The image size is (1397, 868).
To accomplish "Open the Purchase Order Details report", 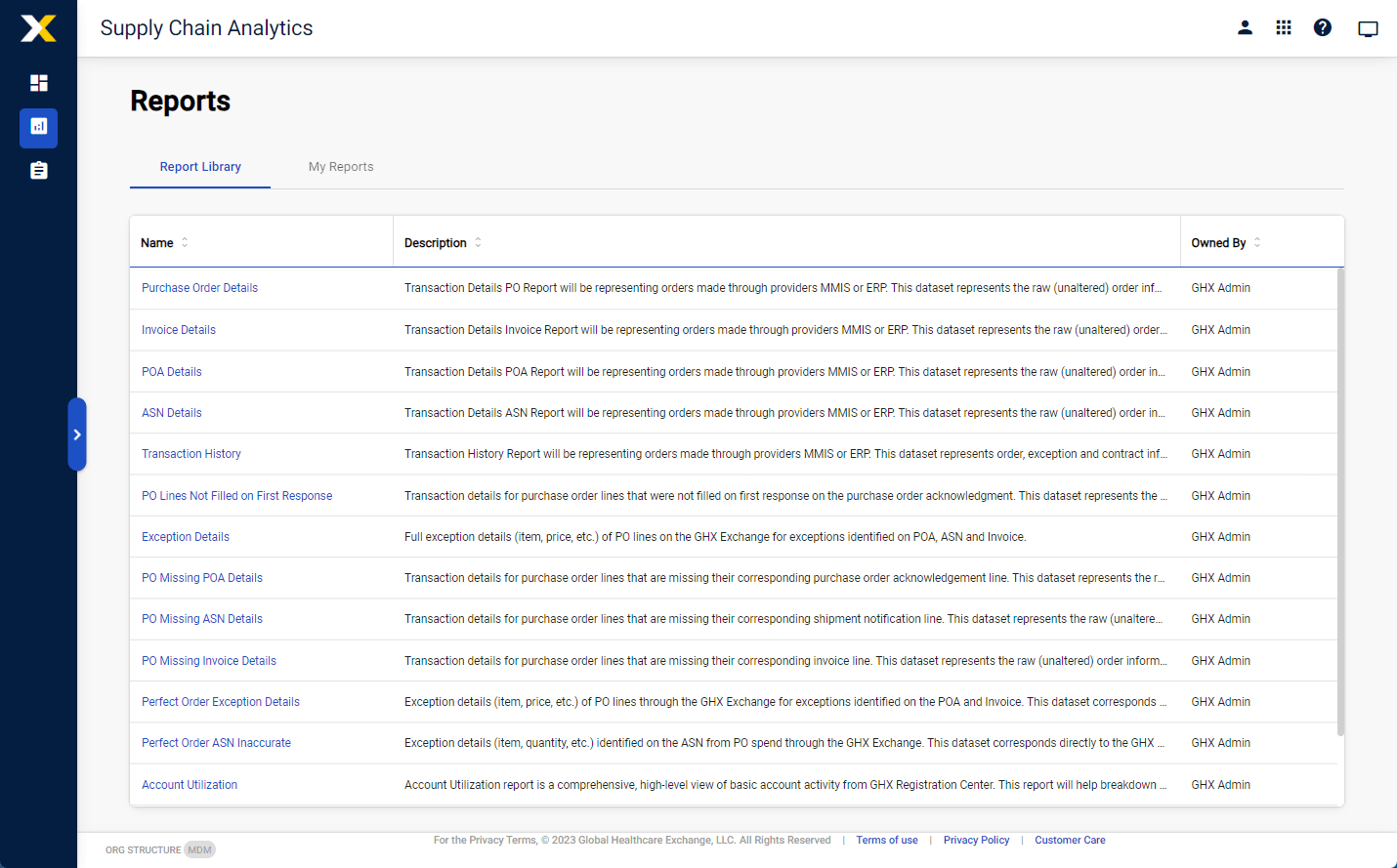I will [199, 288].
